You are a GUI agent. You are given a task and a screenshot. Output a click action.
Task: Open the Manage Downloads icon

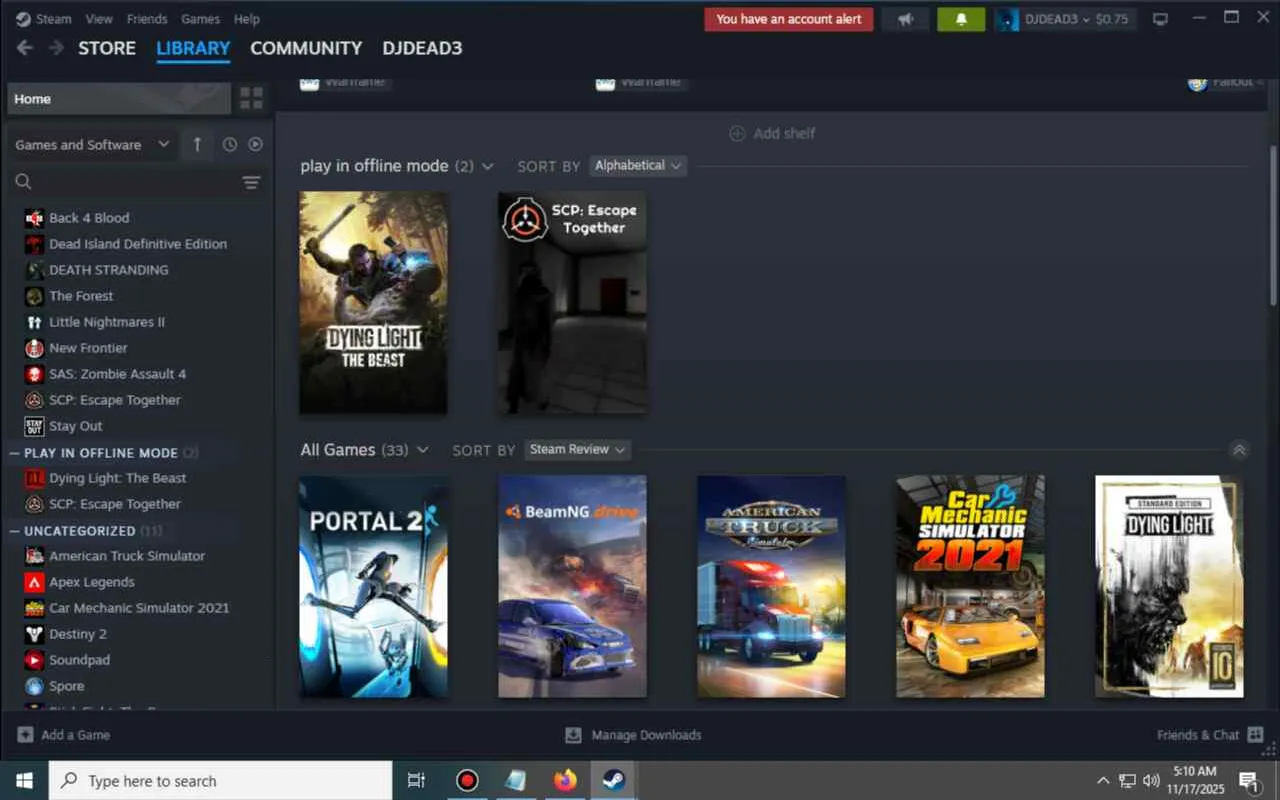(573, 735)
